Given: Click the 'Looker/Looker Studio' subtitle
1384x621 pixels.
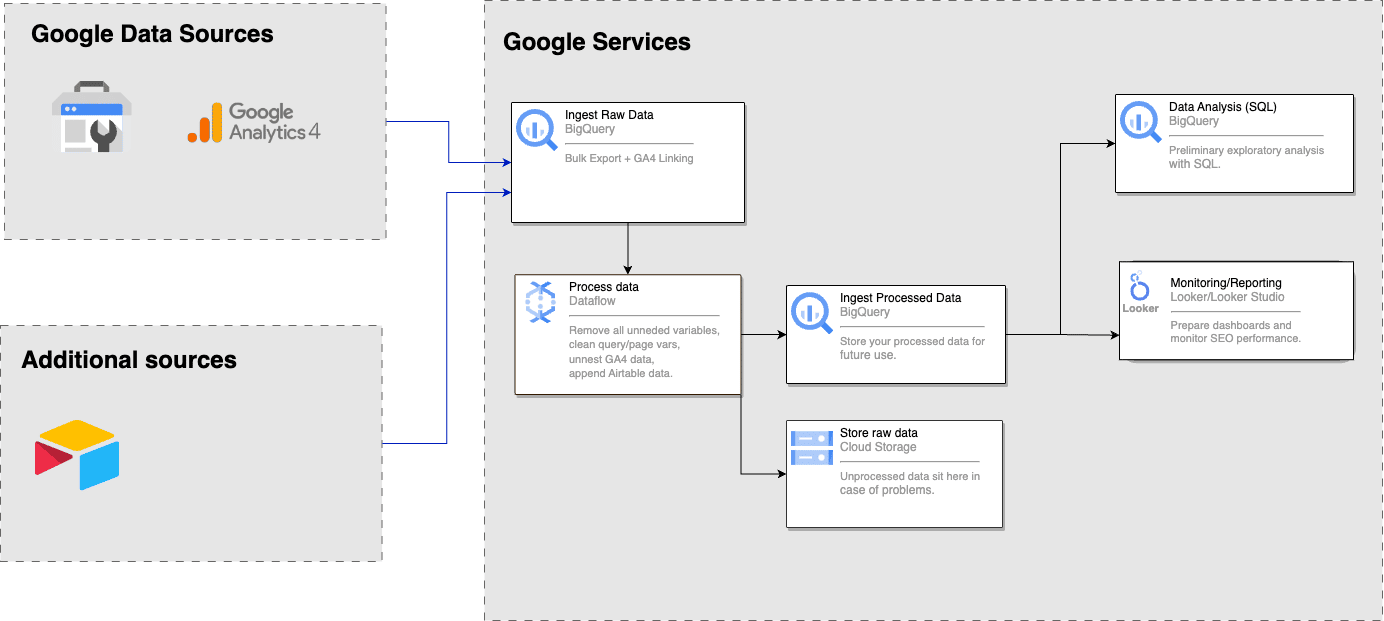Looking at the screenshot, I should [1228, 297].
